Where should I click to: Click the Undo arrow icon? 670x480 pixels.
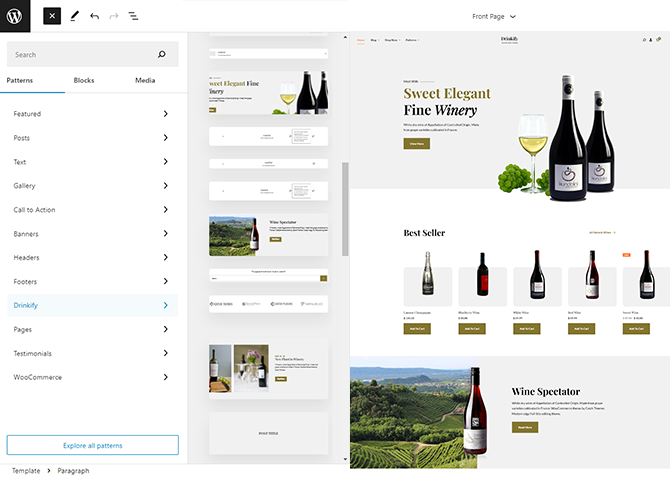pyautogui.click(x=94, y=16)
